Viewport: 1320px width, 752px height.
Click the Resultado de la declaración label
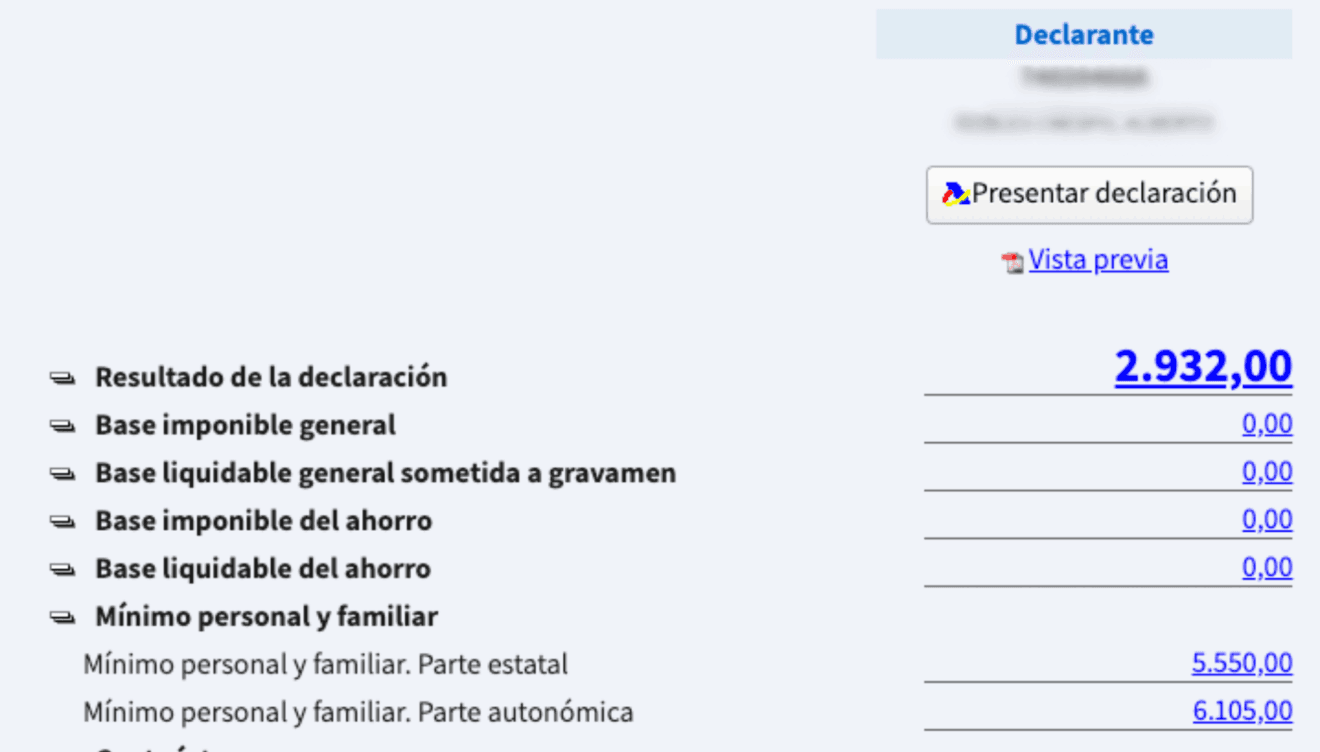(271, 378)
